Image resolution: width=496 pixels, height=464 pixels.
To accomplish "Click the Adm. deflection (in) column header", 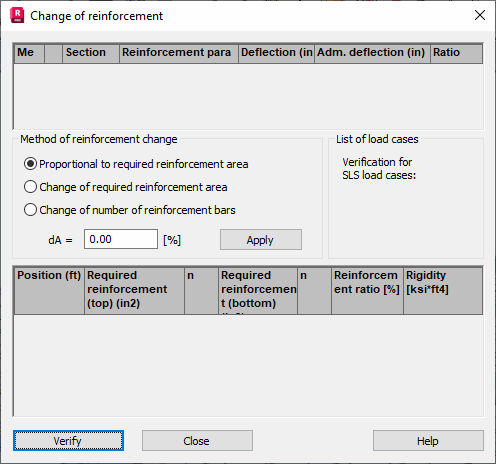I will pos(372,53).
